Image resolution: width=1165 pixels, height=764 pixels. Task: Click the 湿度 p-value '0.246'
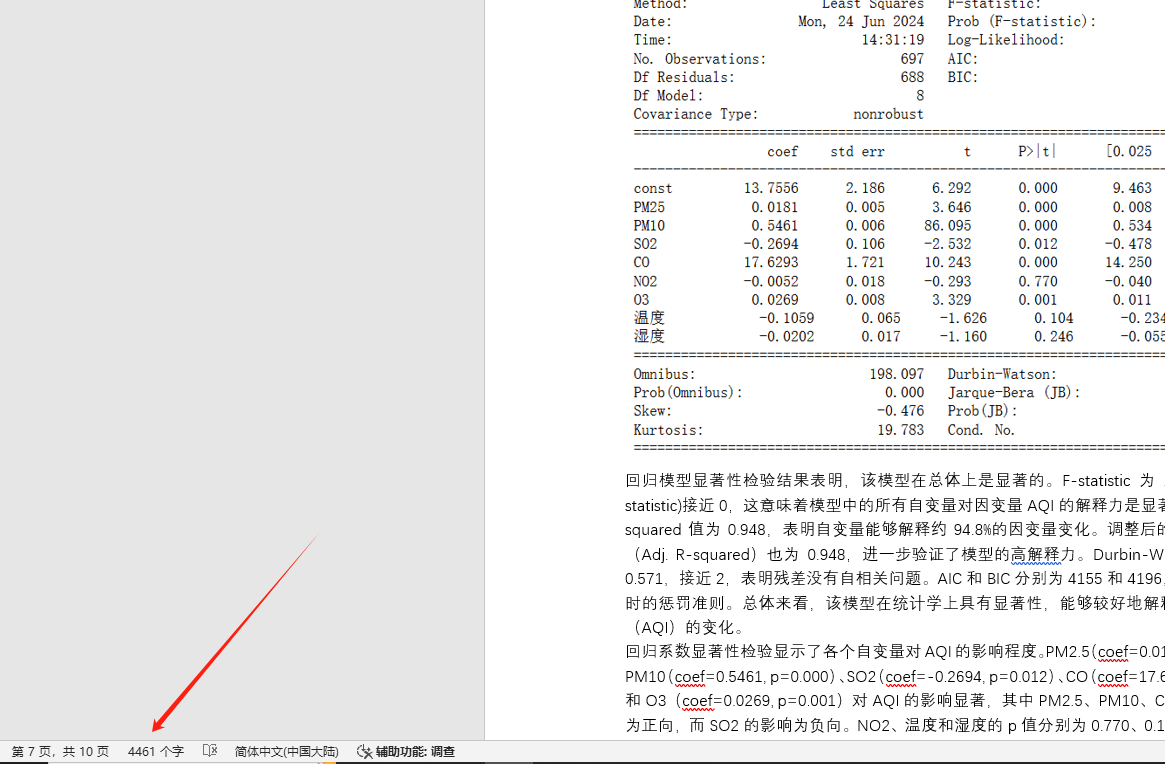coord(1054,337)
